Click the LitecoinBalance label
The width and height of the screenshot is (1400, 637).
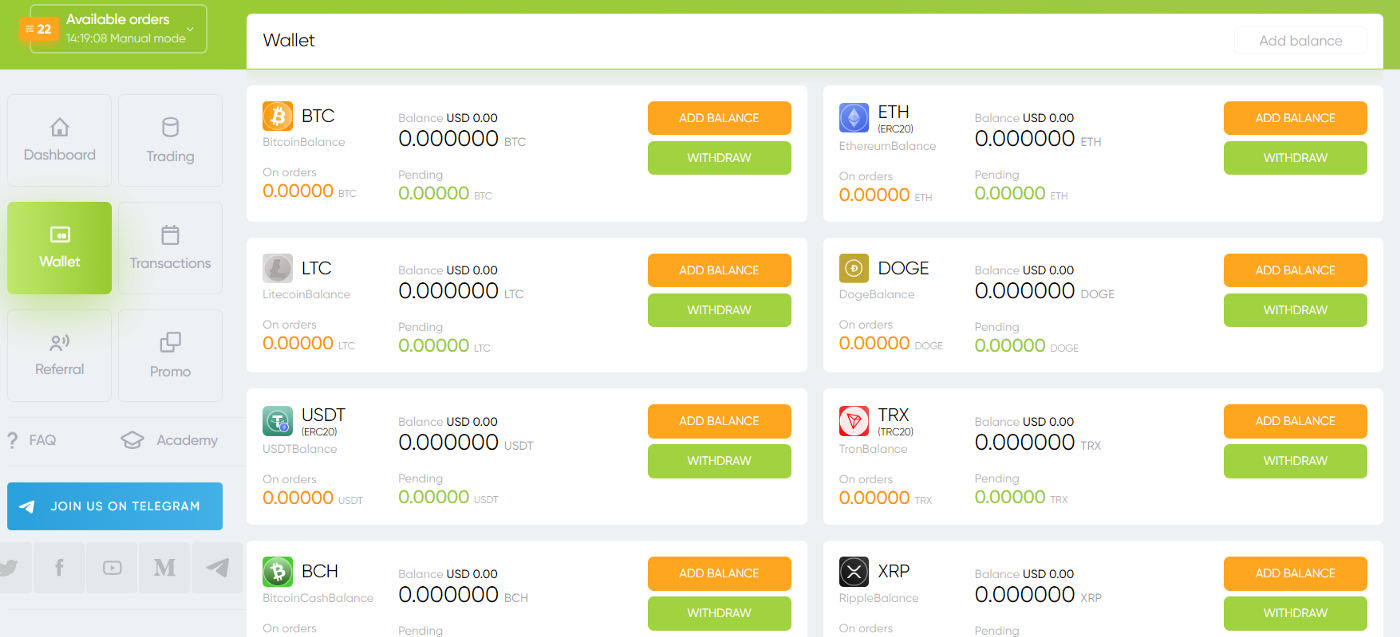point(307,294)
